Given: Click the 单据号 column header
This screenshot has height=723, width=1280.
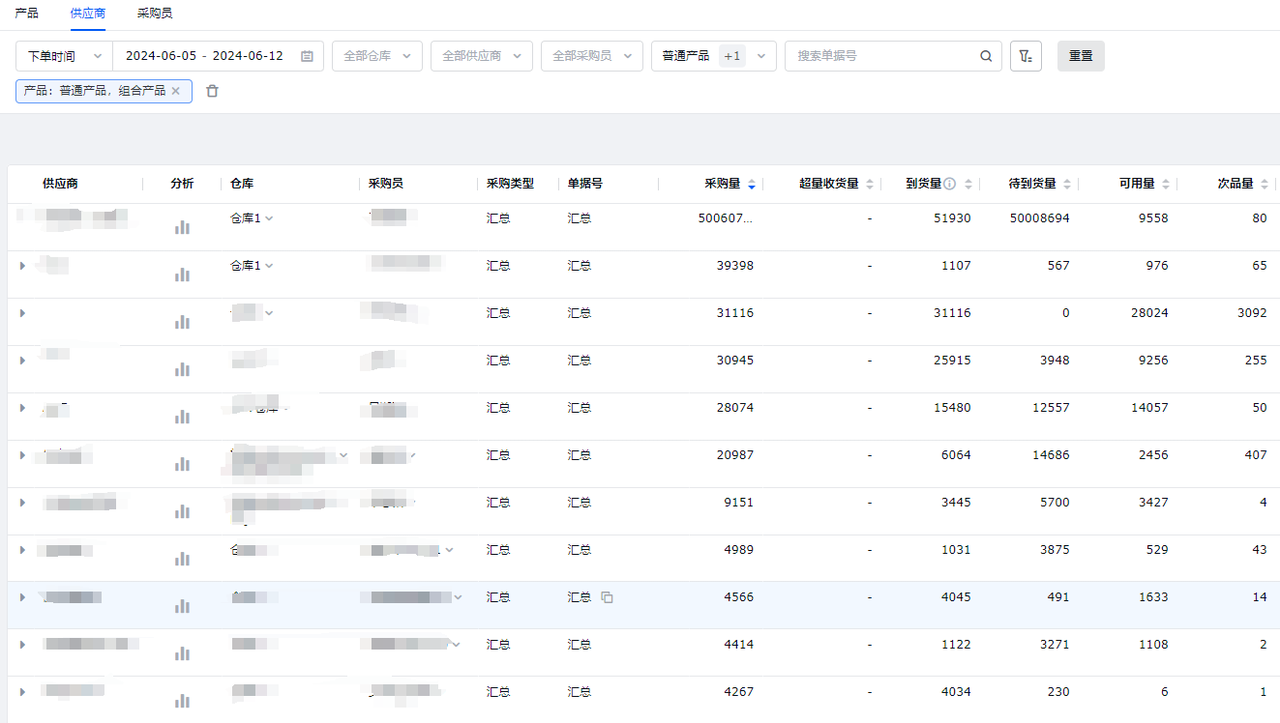Looking at the screenshot, I should [x=585, y=184].
